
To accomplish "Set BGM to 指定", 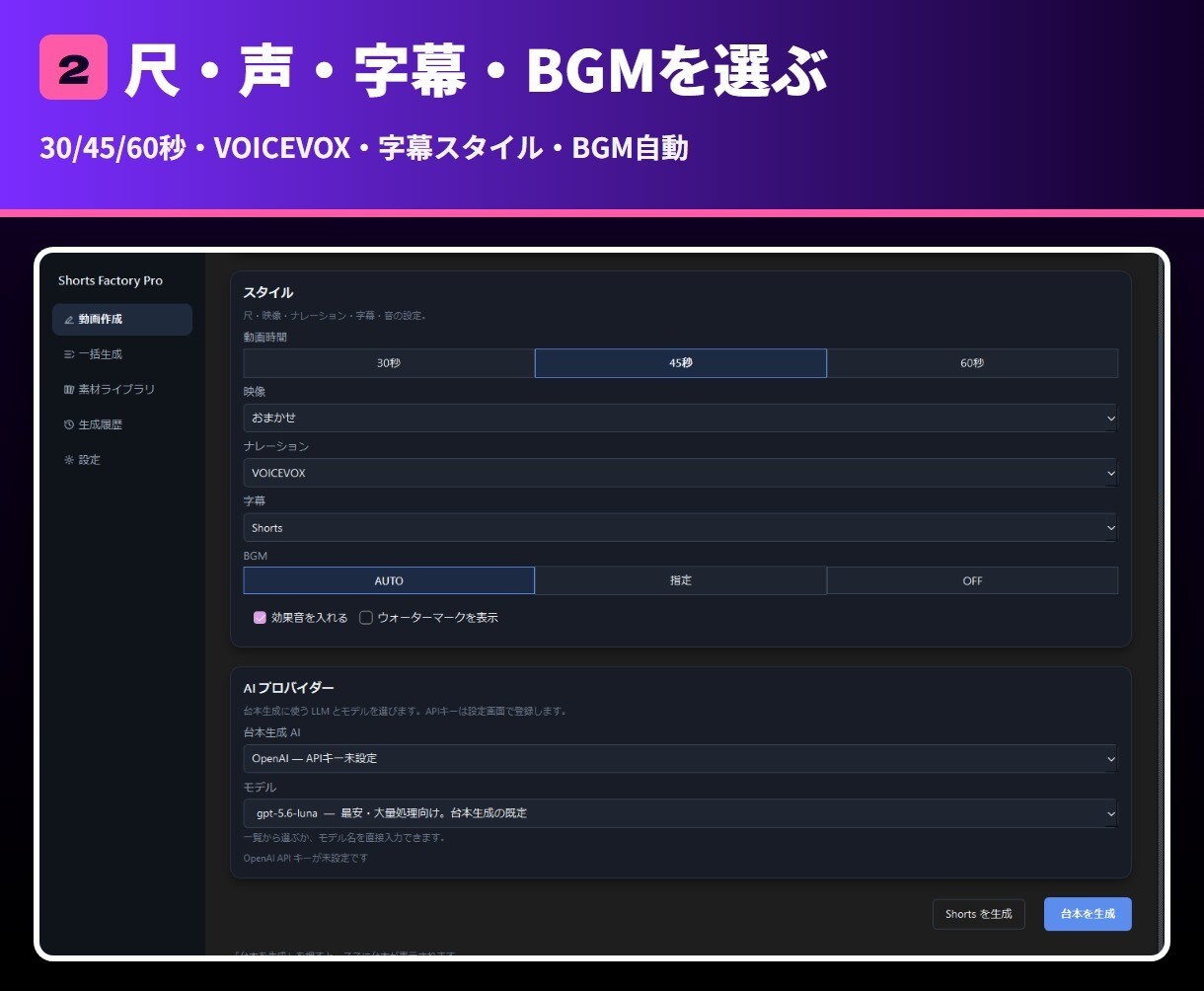I will pyautogui.click(x=681, y=580).
